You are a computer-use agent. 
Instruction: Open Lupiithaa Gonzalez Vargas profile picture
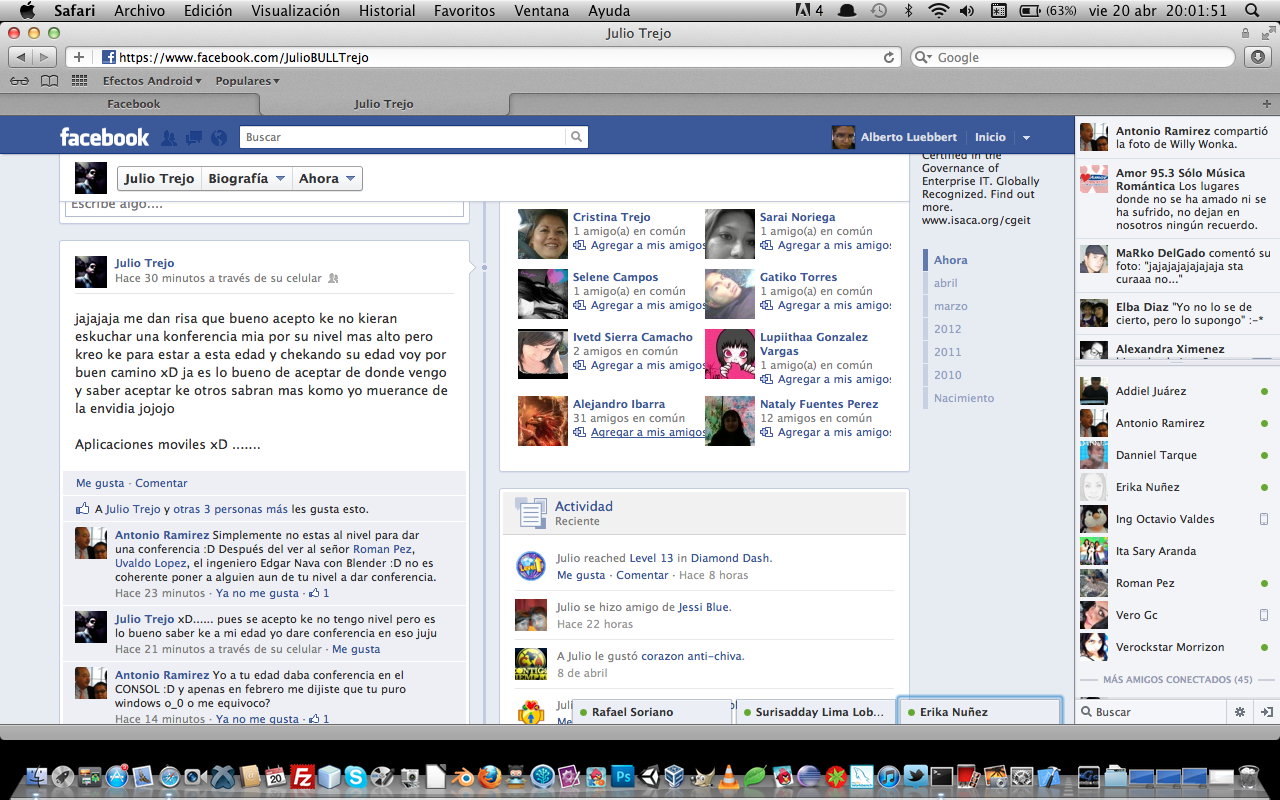click(x=730, y=354)
